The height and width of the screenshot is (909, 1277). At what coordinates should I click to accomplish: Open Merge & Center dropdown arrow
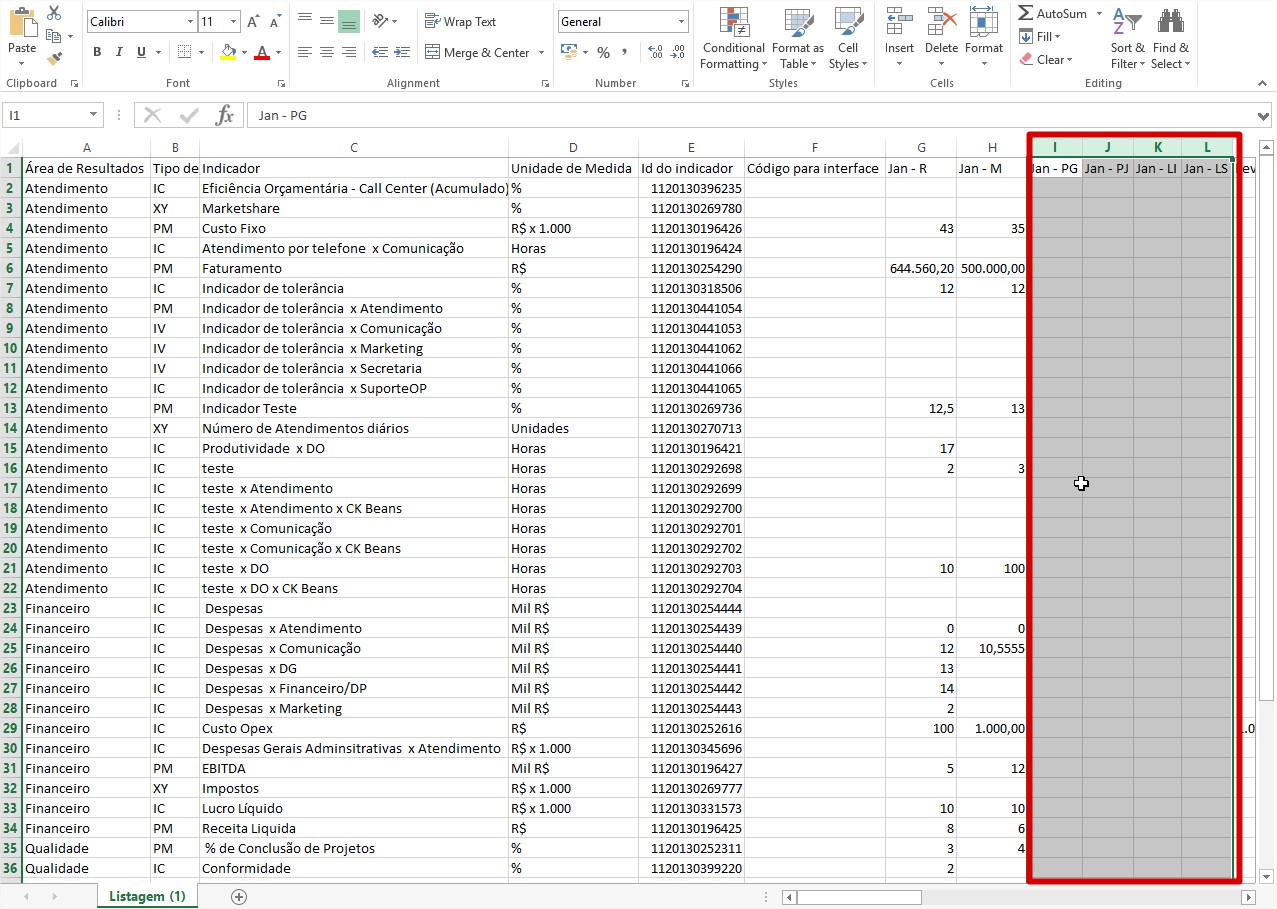coord(541,52)
